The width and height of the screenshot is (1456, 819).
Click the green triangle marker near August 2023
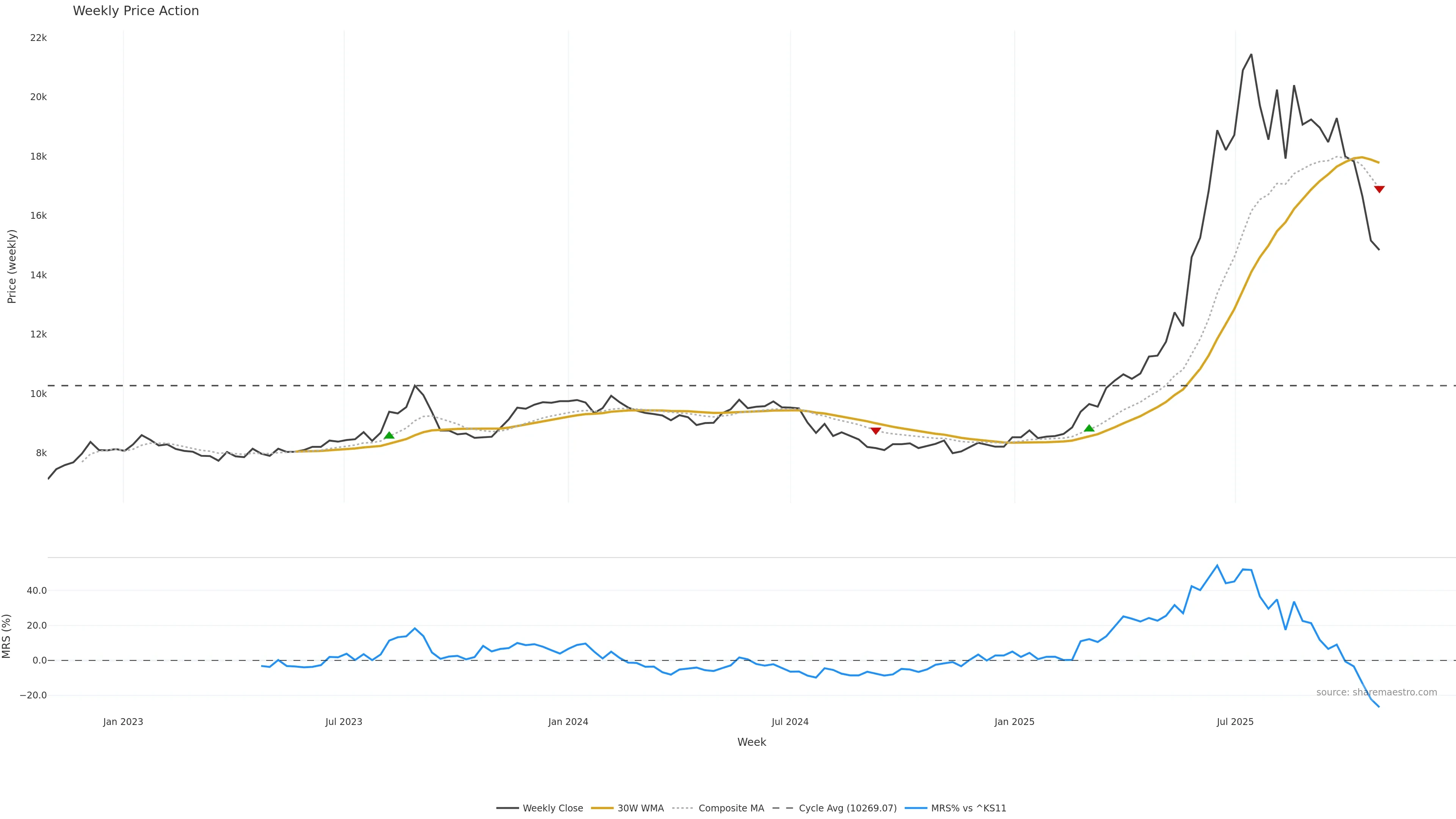(x=389, y=435)
